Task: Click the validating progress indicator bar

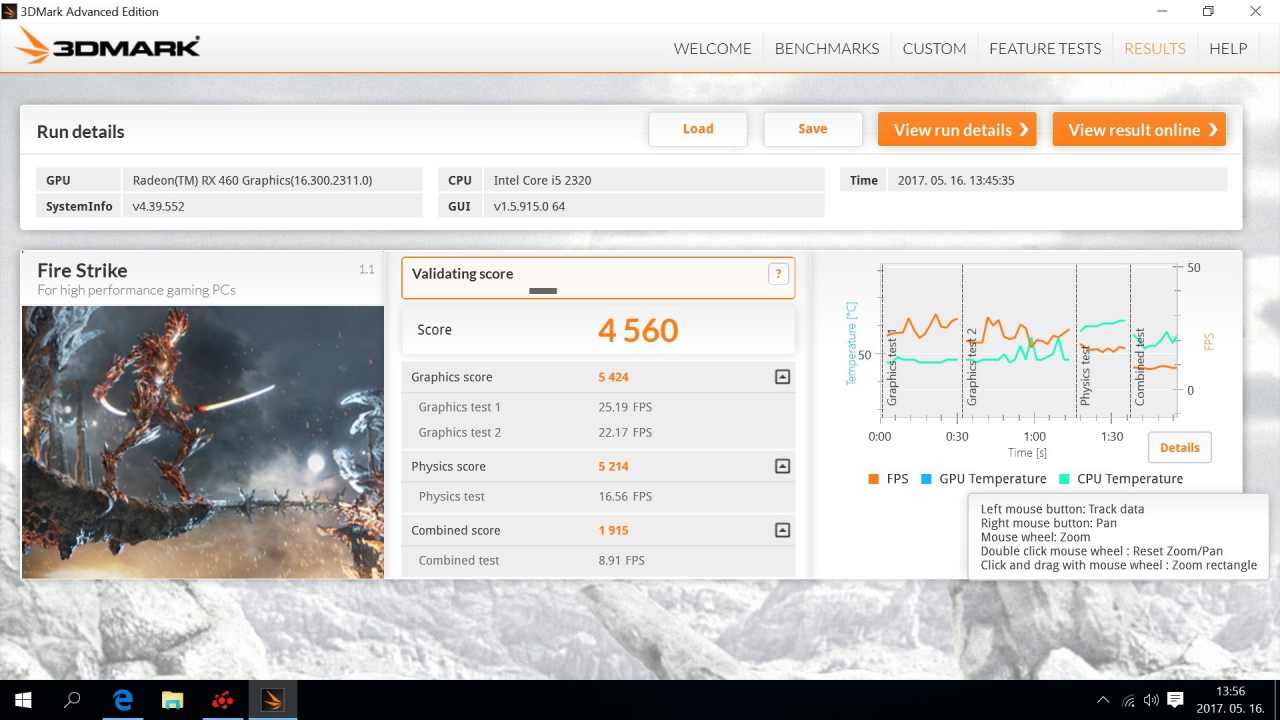Action: click(x=543, y=291)
